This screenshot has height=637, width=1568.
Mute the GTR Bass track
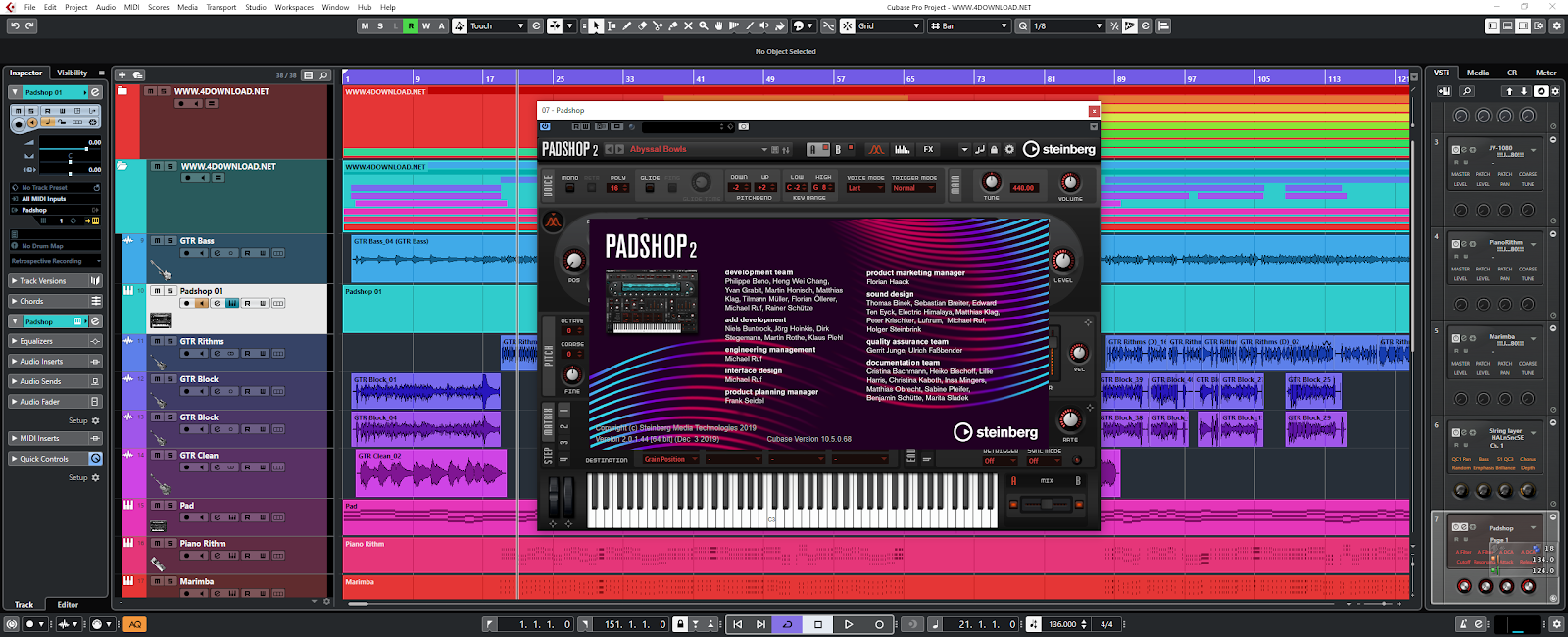[157, 240]
